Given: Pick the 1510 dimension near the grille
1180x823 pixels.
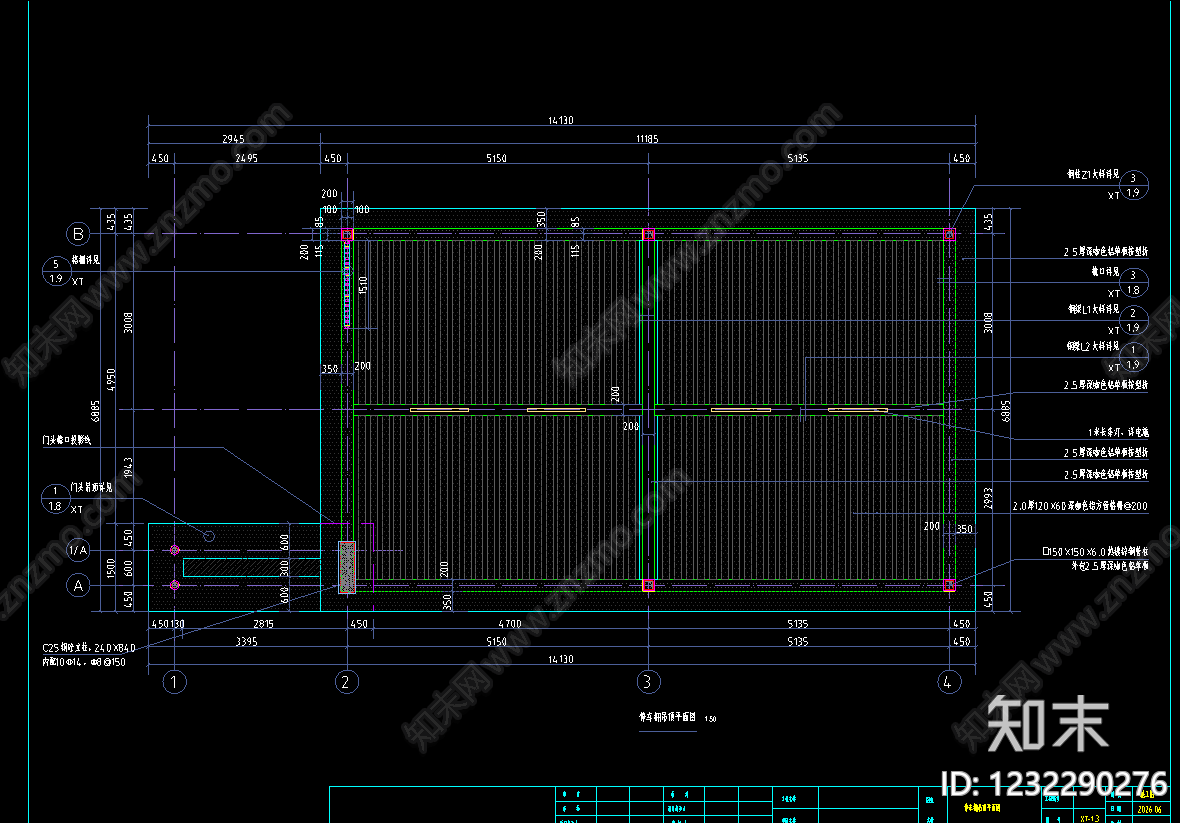Looking at the screenshot, I should (x=363, y=285).
